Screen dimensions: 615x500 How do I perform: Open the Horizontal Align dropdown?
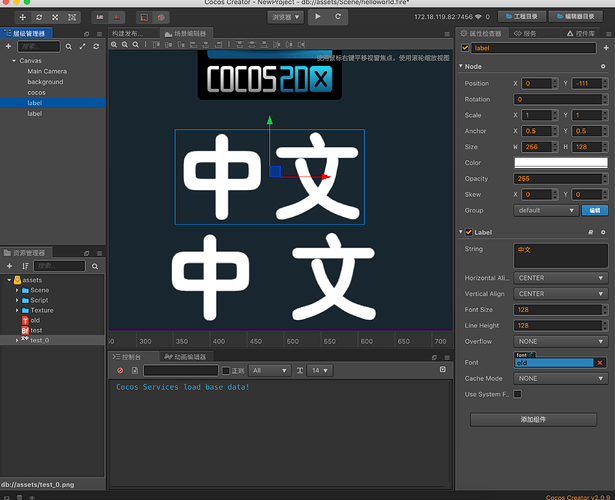(561, 278)
